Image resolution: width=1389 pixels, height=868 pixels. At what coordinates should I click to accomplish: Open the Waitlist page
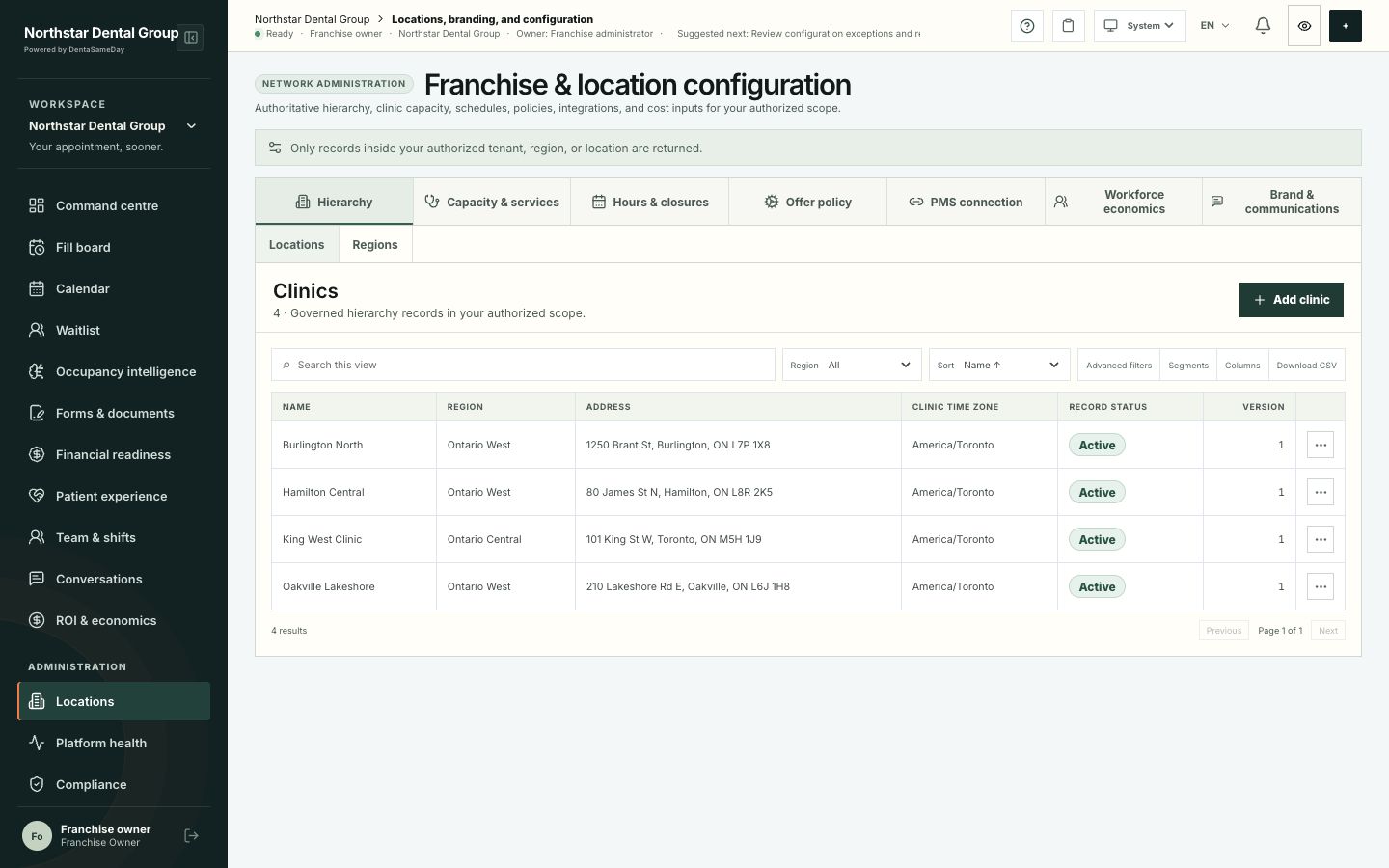(114, 330)
